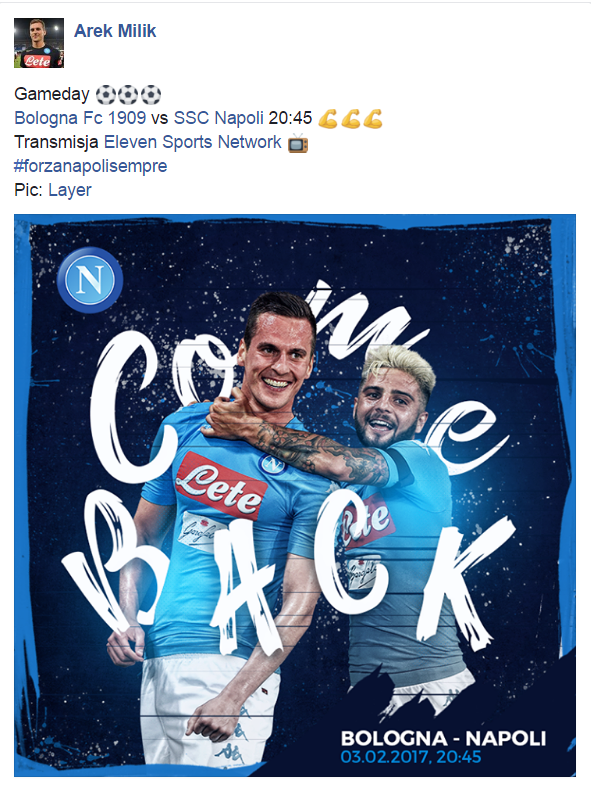Viewport: 591px width, 789px height.
Task: Click the 20:45 kickoff time in post text
Action: coord(290,118)
